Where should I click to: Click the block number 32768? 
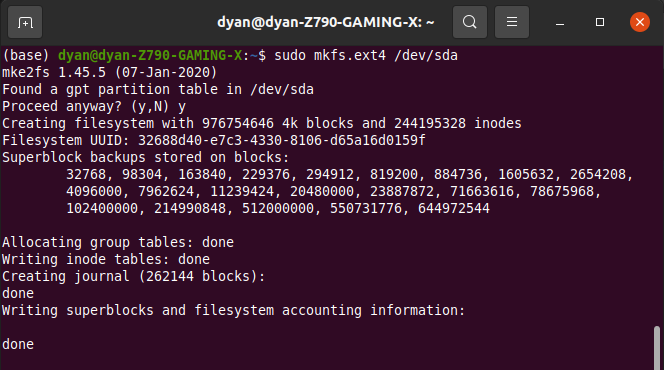pos(86,174)
